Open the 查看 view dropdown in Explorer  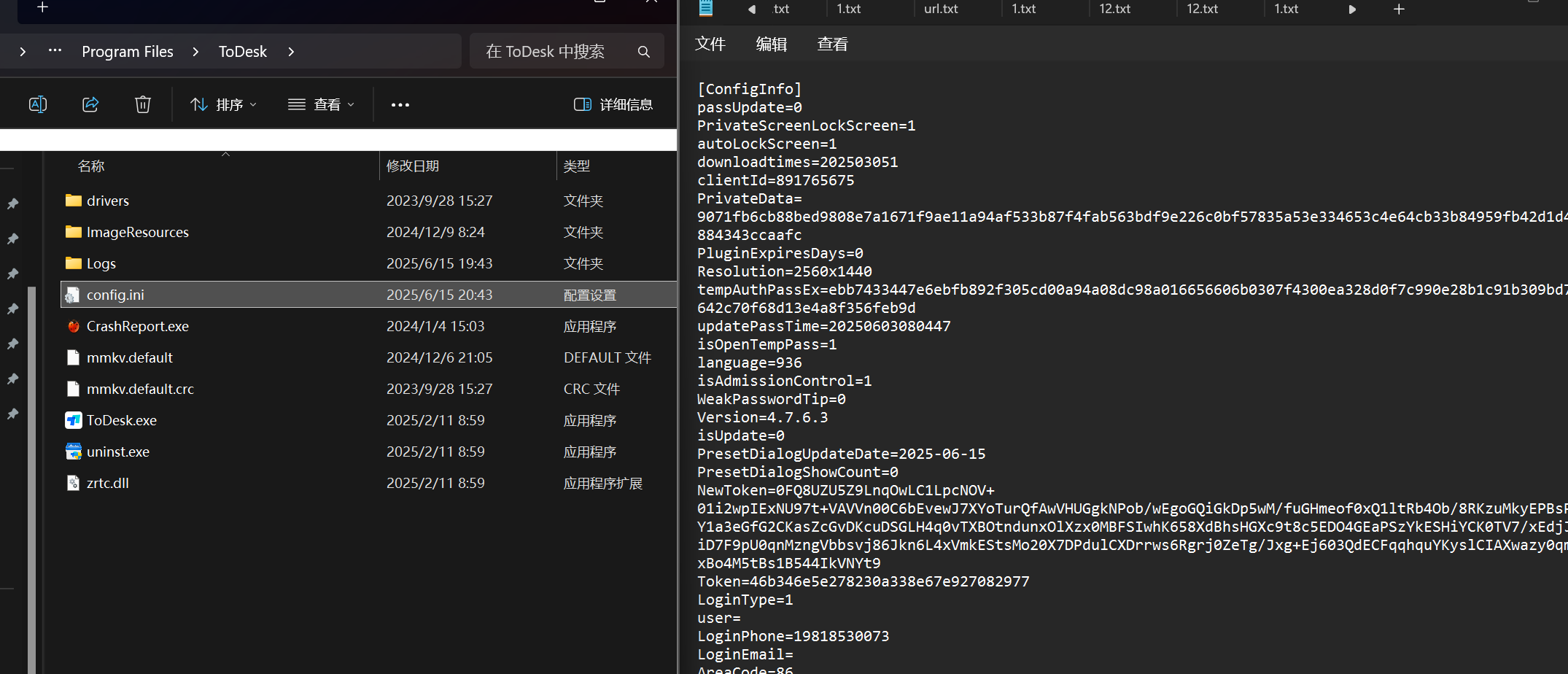point(321,104)
